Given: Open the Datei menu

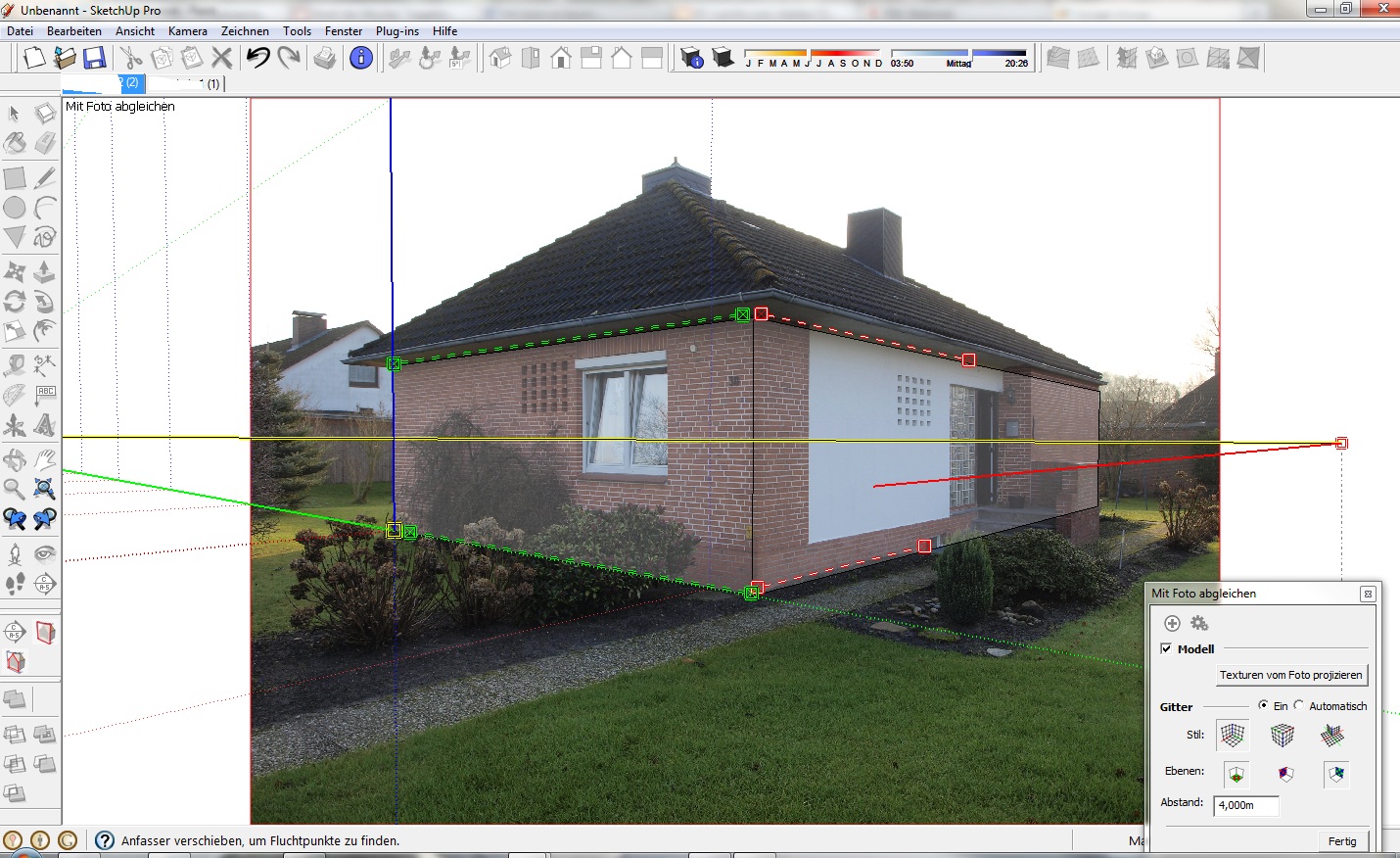Looking at the screenshot, I should 20,31.
